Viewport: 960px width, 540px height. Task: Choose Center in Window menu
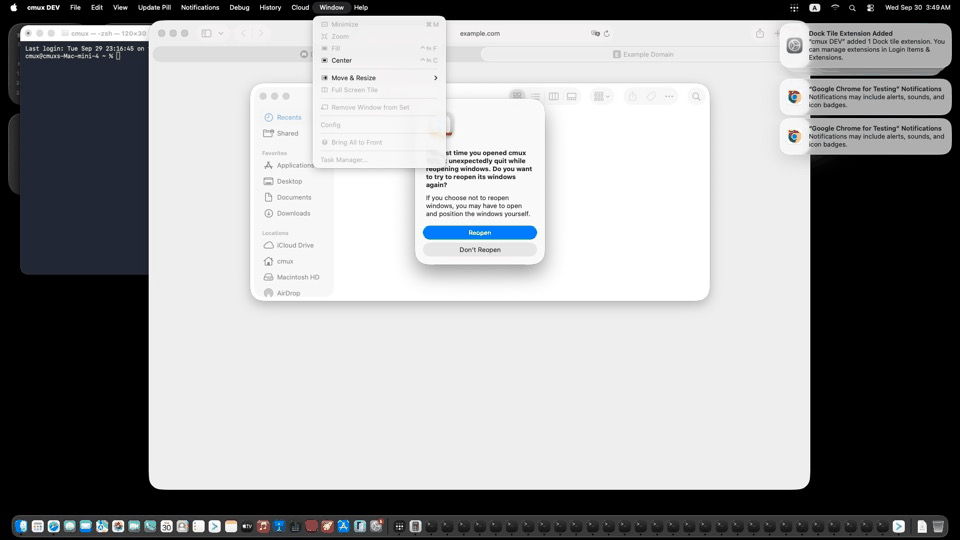pos(380,61)
